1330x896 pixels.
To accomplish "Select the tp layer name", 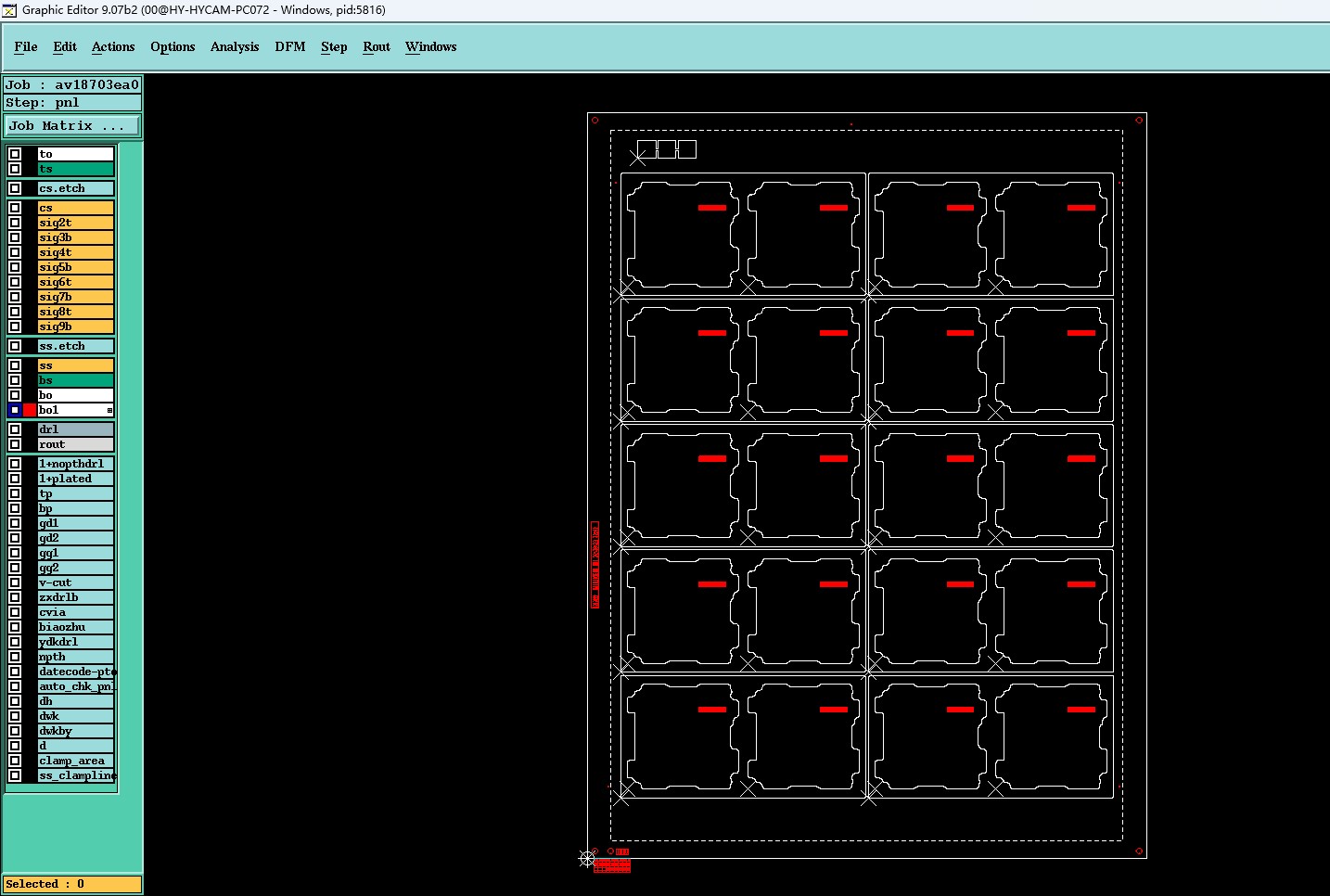I will 75,493.
